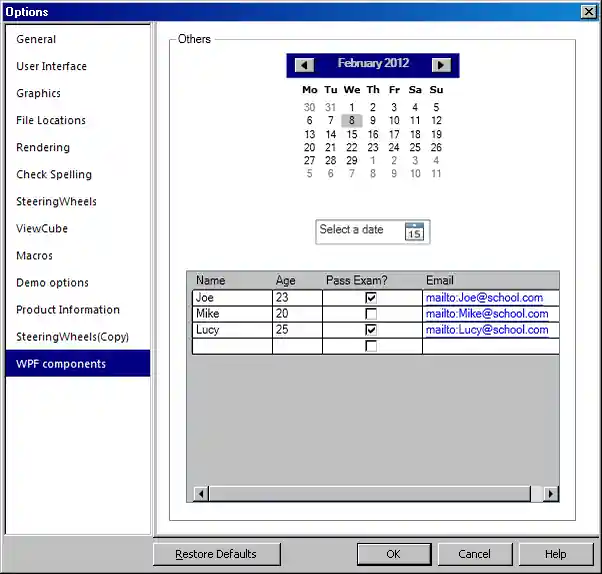Click Lucy's name cell in table

coord(231,330)
